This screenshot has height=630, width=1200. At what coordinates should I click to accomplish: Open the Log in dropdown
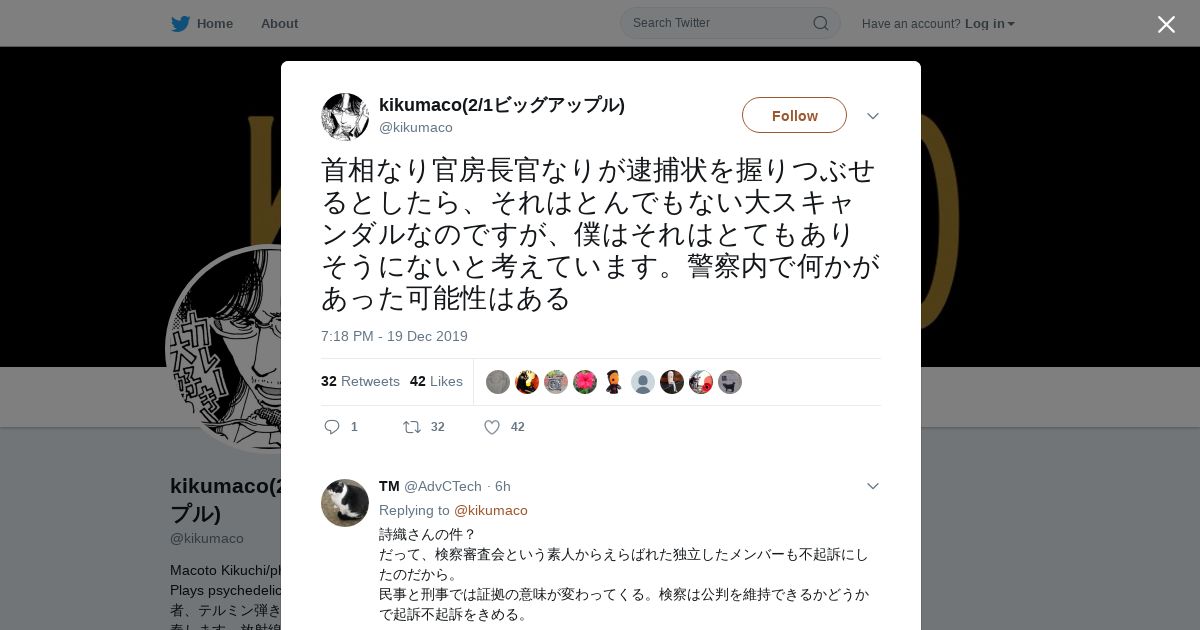click(989, 23)
